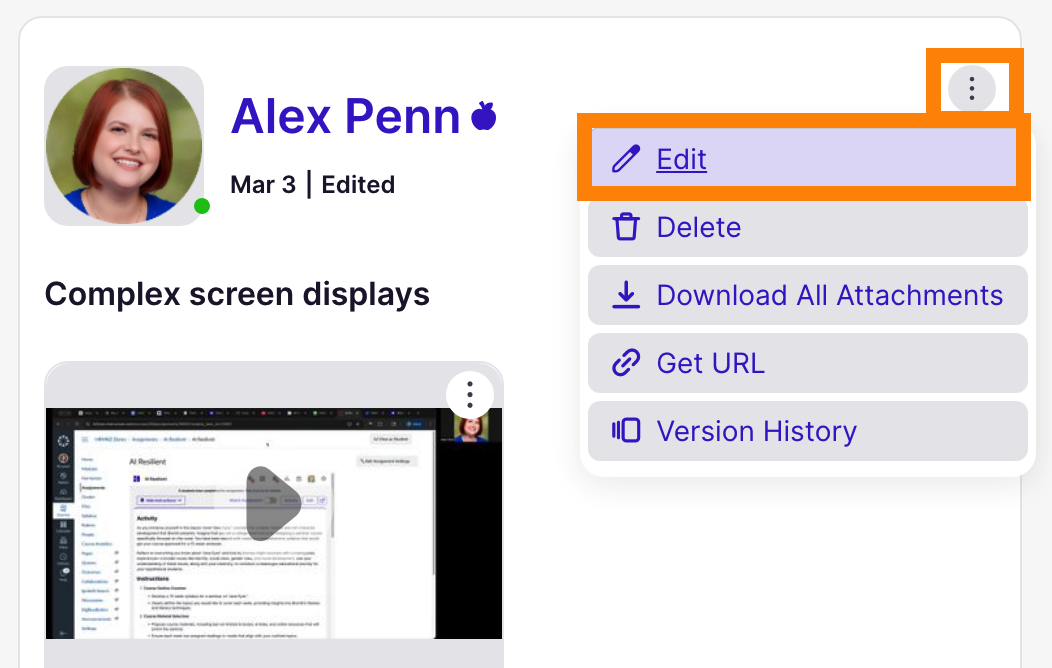Choose Edit from the context menu
This screenshot has width=1052, height=668.
pyautogui.click(x=681, y=158)
